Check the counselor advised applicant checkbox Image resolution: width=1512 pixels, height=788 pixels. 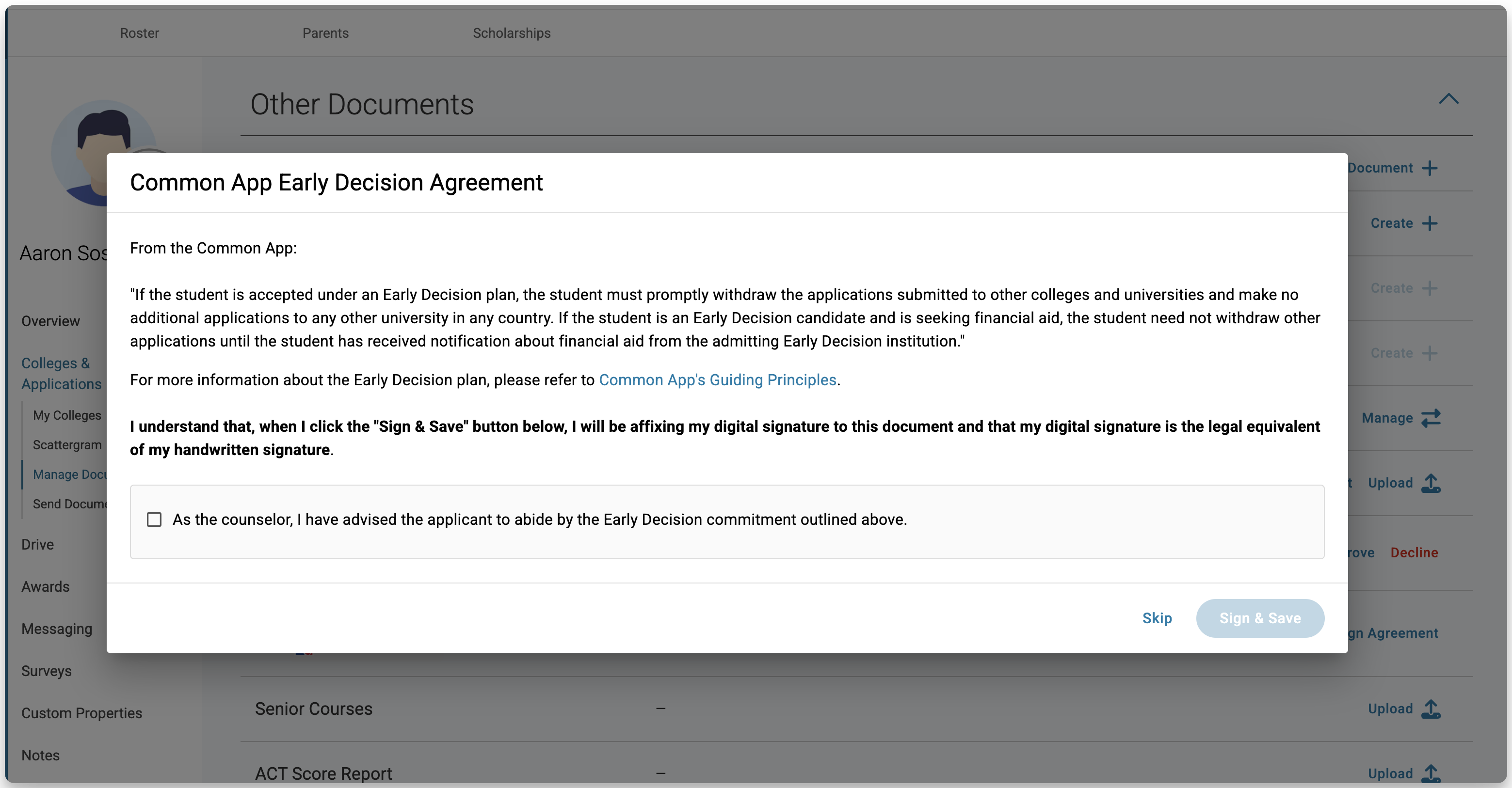point(154,519)
